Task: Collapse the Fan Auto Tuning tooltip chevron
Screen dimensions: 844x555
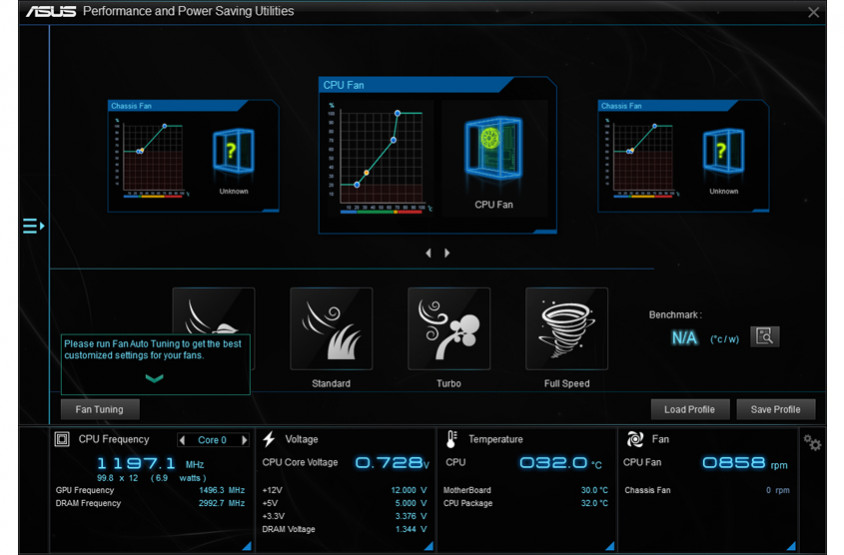Action: point(154,378)
